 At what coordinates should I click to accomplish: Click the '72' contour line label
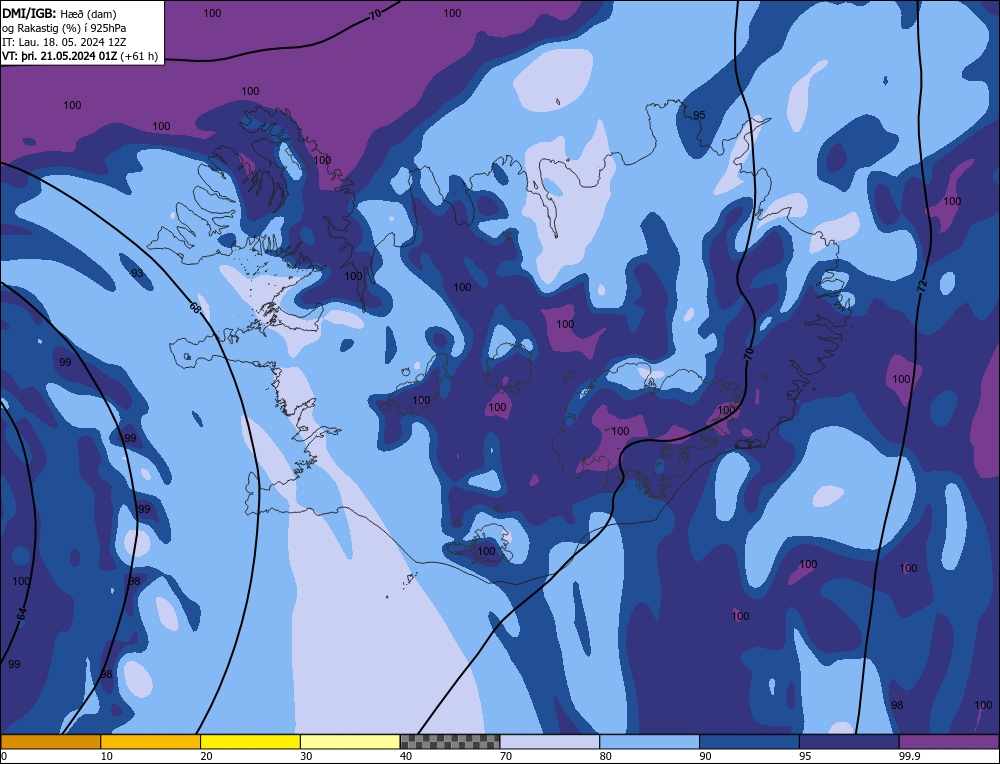[x=923, y=286]
